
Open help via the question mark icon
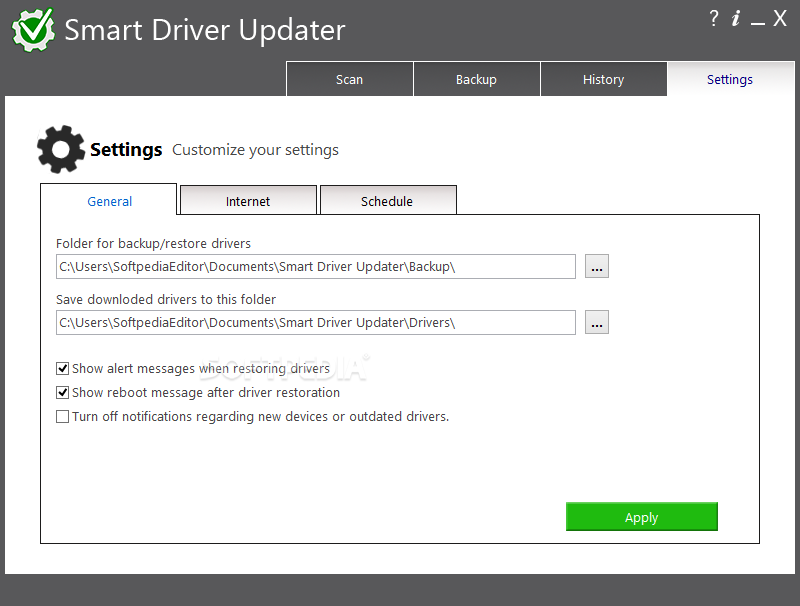[714, 18]
